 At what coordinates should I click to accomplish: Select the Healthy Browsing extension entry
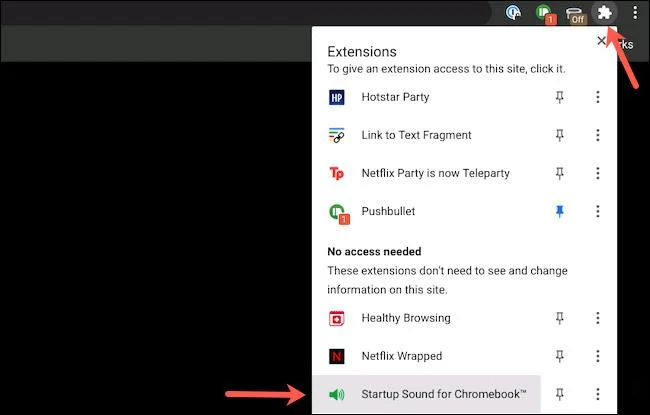click(x=427, y=318)
